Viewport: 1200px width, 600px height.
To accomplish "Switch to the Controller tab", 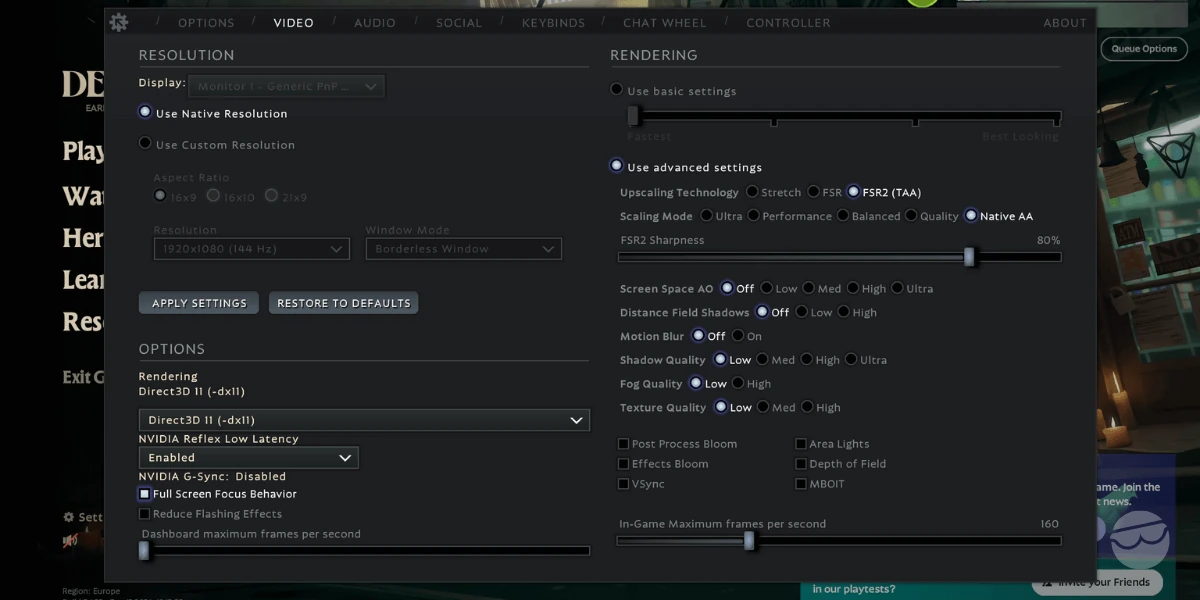I will tap(788, 23).
